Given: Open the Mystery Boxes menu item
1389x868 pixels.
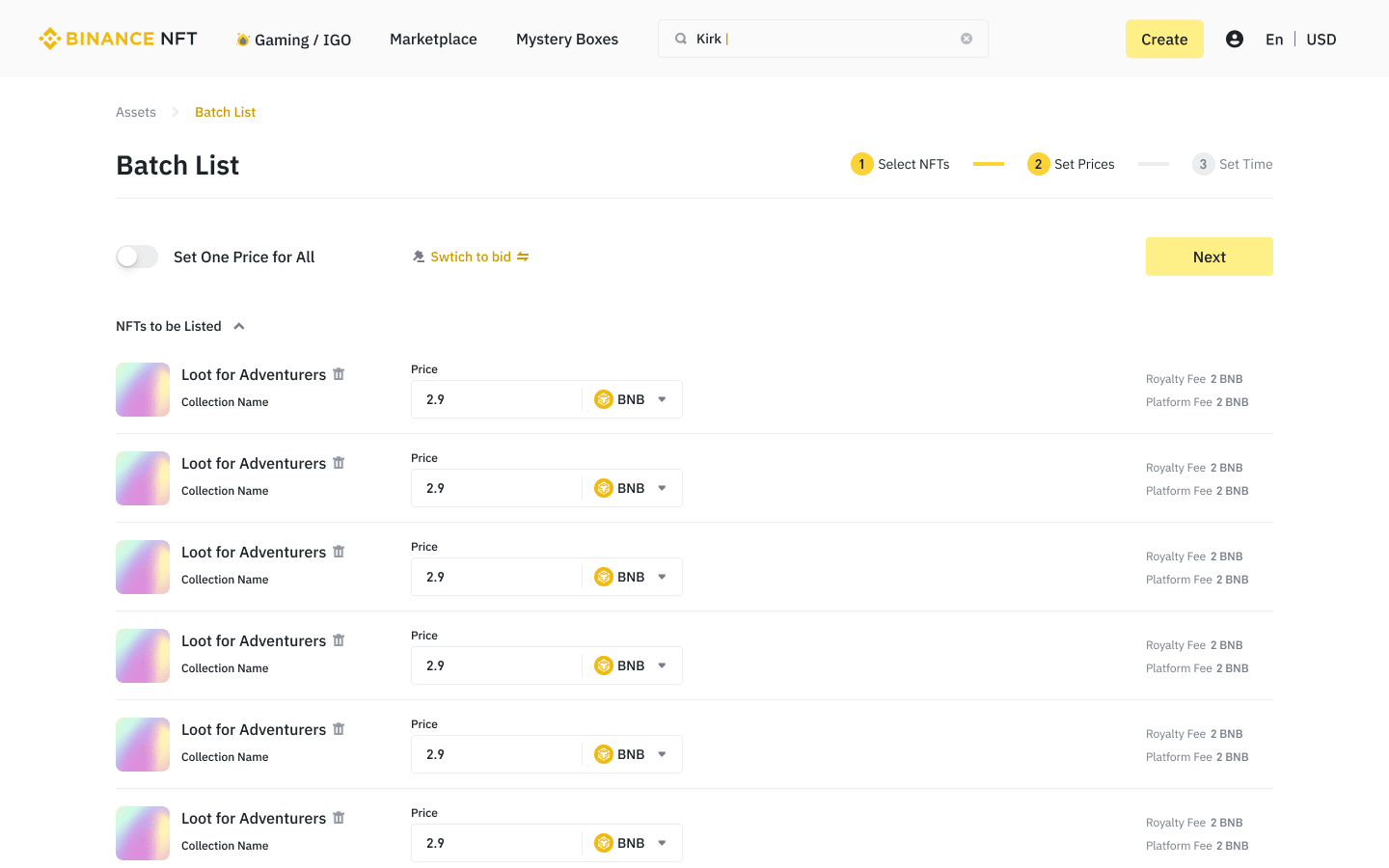Looking at the screenshot, I should tap(567, 39).
